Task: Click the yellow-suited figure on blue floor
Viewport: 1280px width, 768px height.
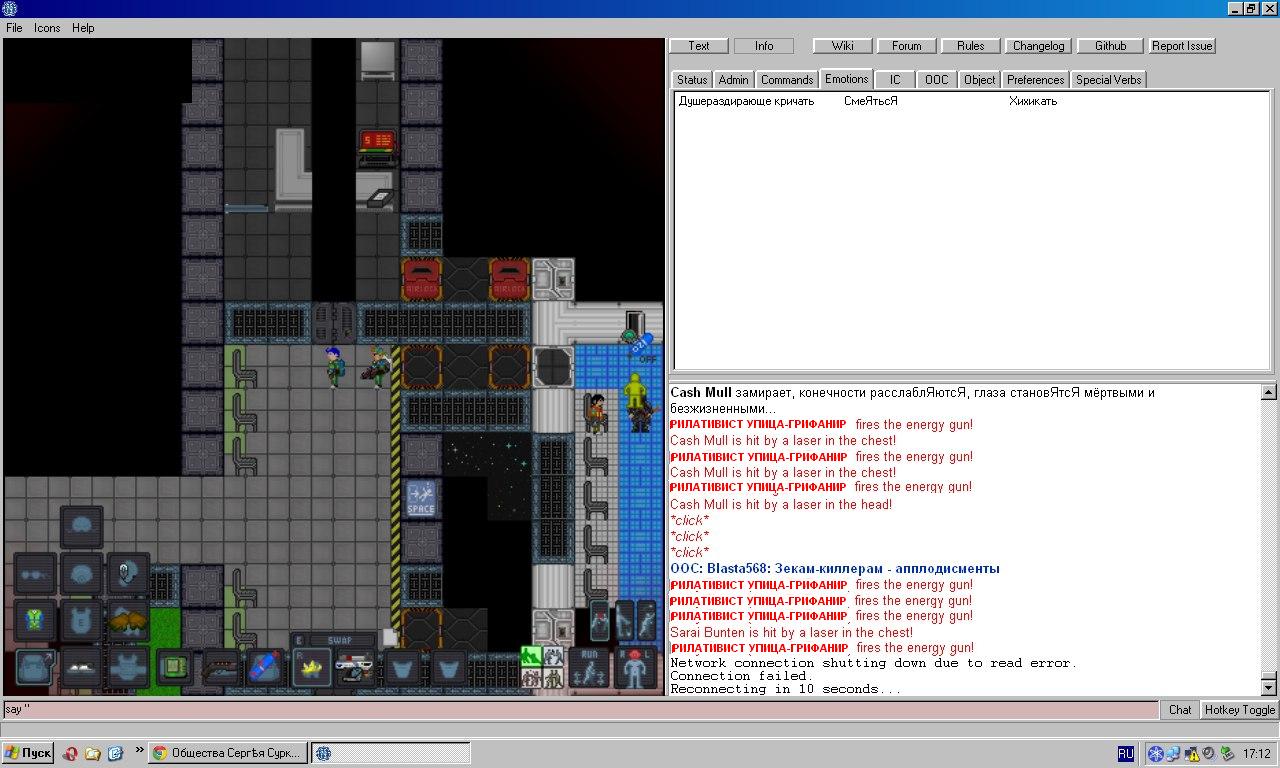Action: point(634,393)
